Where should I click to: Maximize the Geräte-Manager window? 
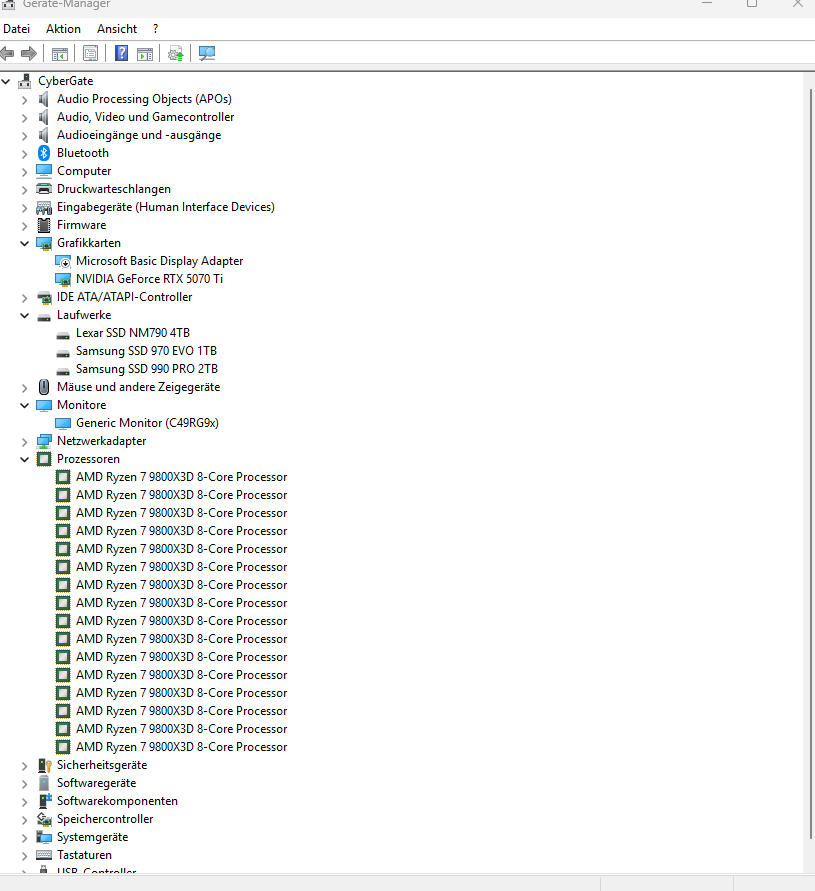click(752, 3)
